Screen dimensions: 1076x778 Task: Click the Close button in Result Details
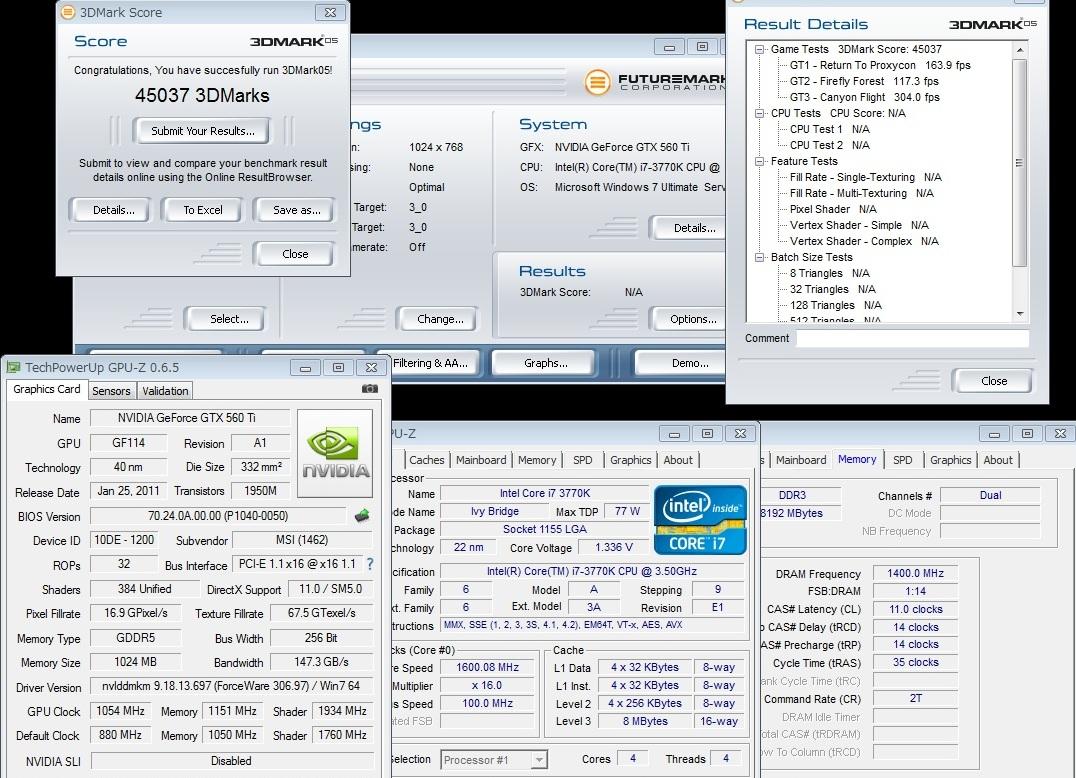coord(994,381)
